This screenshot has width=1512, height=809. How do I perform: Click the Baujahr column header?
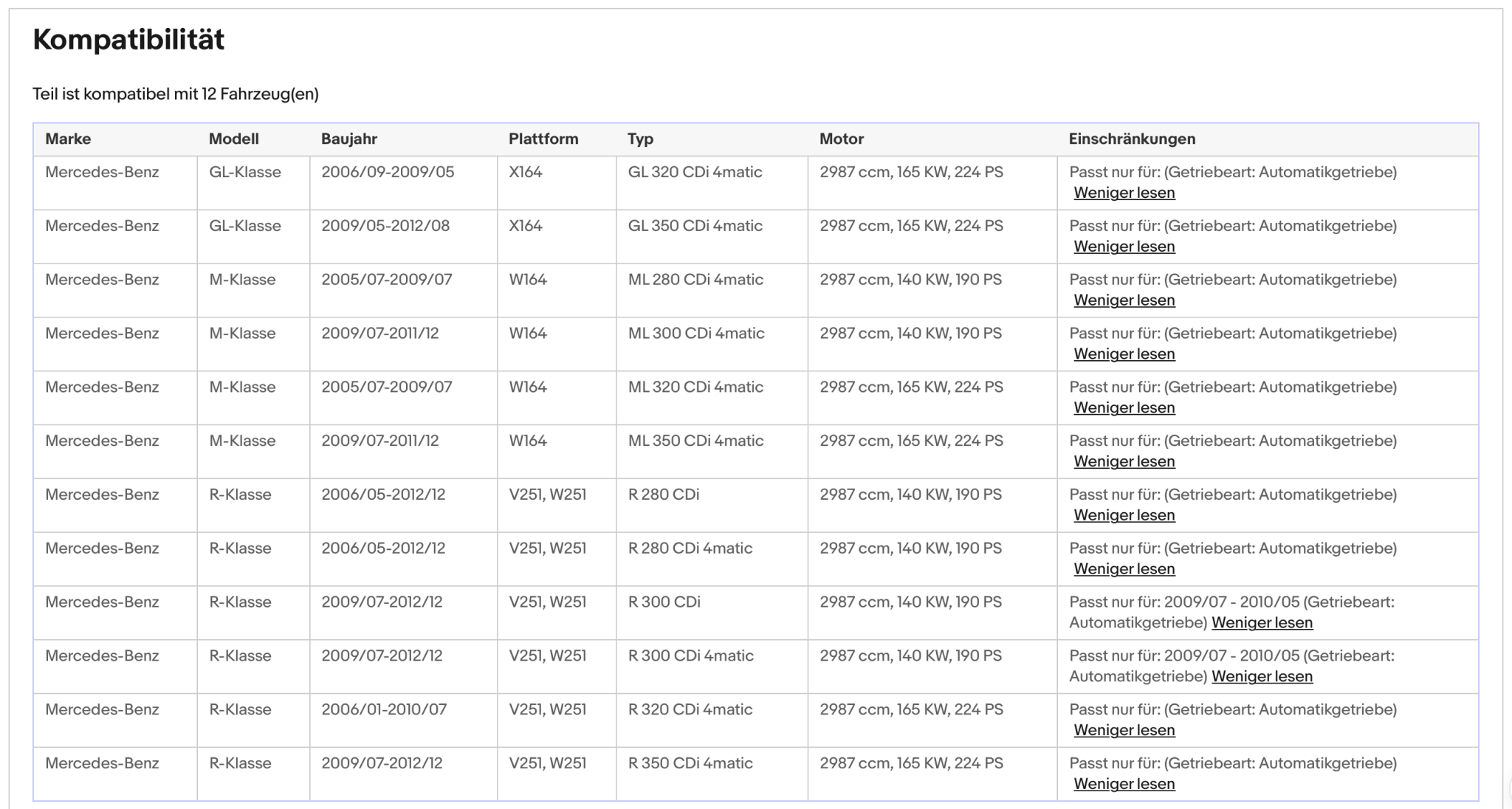349,139
